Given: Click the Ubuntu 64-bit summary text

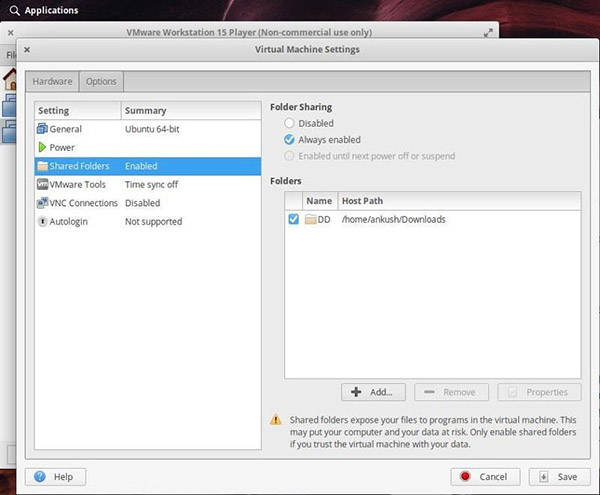Looking at the screenshot, I should (152, 129).
